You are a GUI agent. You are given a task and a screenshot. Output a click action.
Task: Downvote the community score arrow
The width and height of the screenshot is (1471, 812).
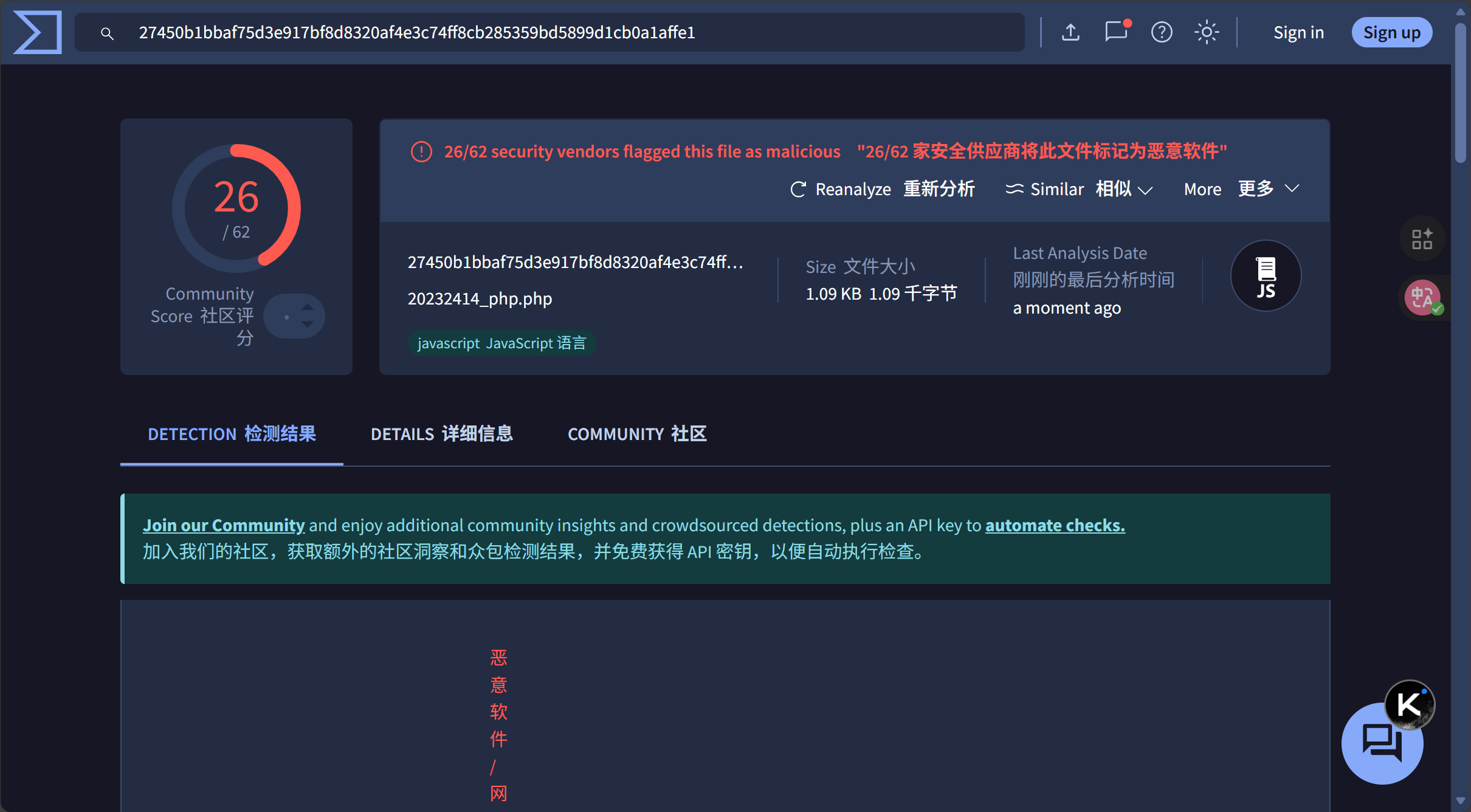[x=308, y=325]
